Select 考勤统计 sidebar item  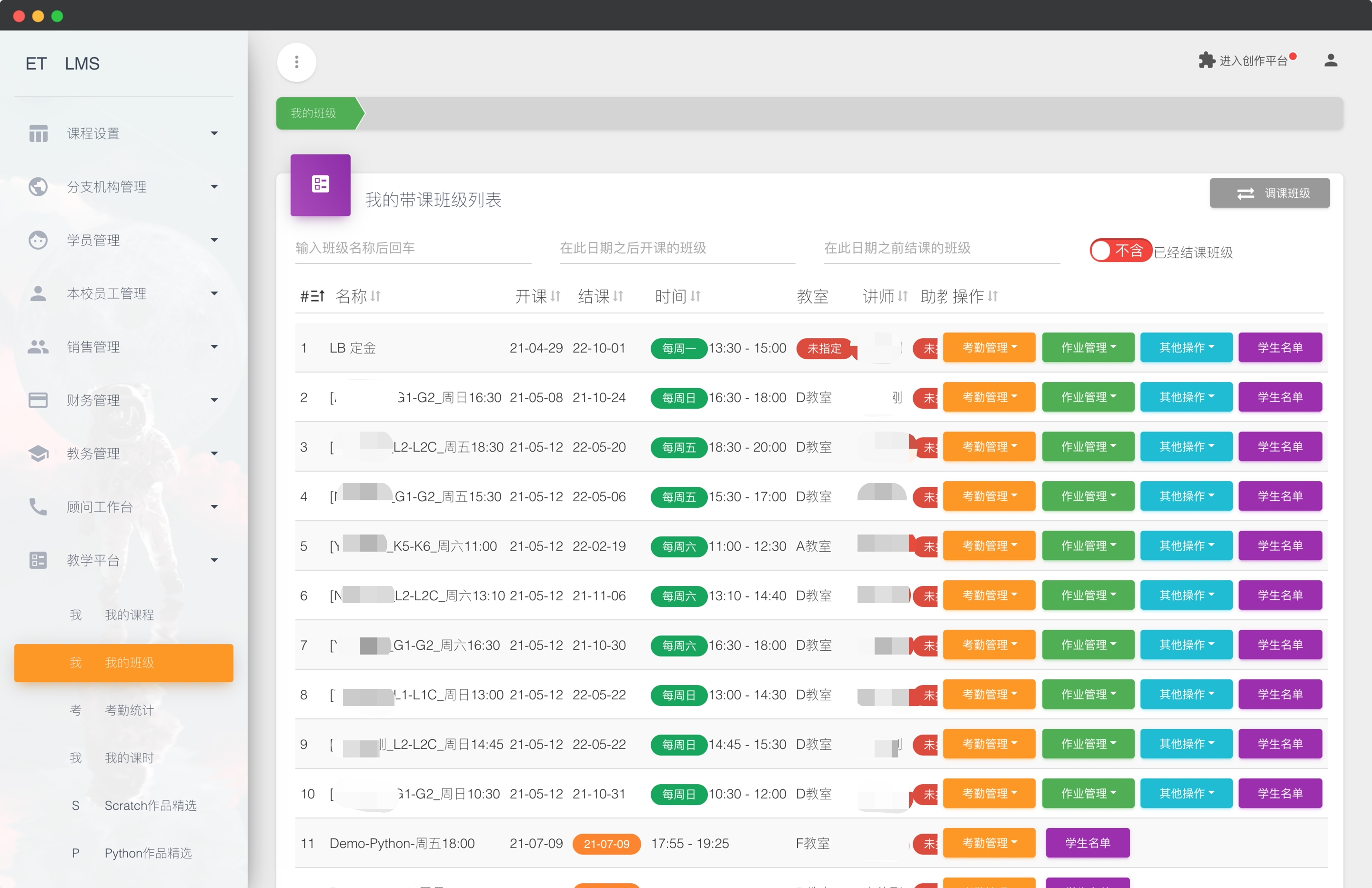[129, 710]
